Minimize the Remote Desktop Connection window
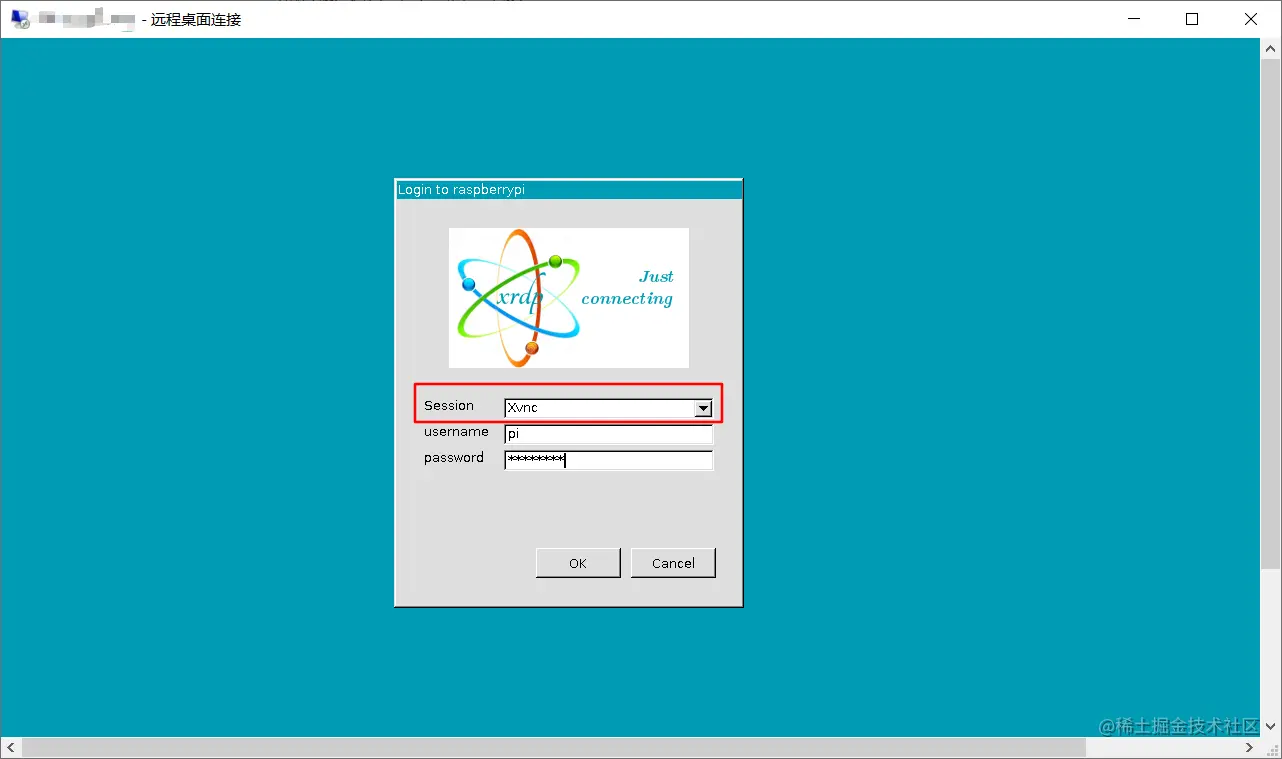 point(1134,19)
